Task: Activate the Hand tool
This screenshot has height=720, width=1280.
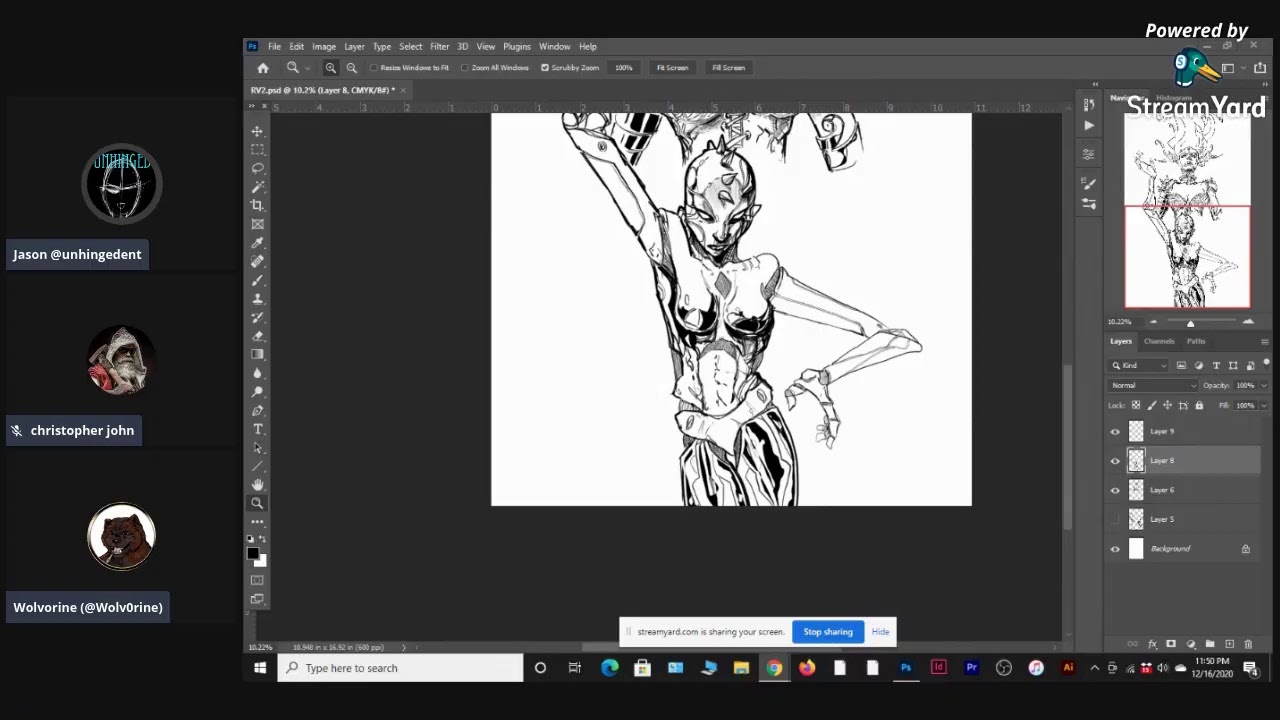Action: pos(257,485)
